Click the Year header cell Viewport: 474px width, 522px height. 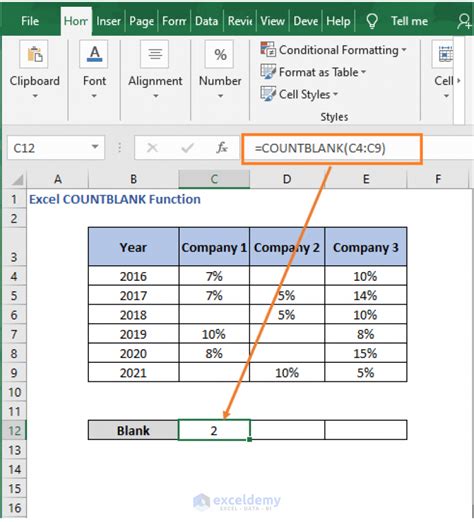coord(133,247)
